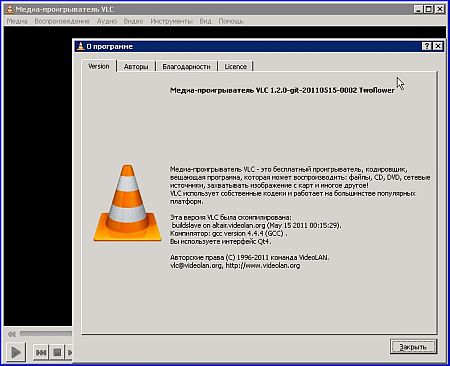Click the buildslave on altair.videolan.org line
Viewport: 450px width, 366px height.
[x=256, y=225]
